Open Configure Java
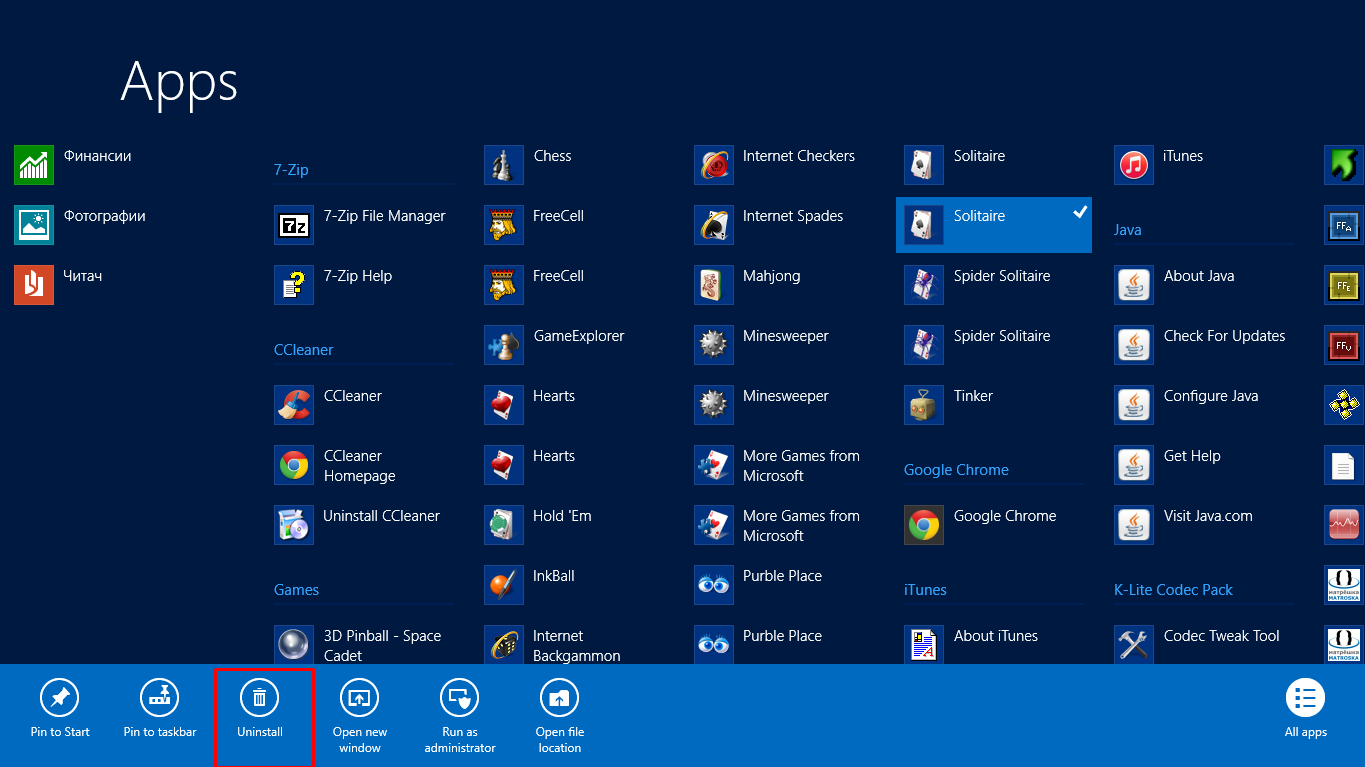1365x767 pixels. tap(1186, 405)
